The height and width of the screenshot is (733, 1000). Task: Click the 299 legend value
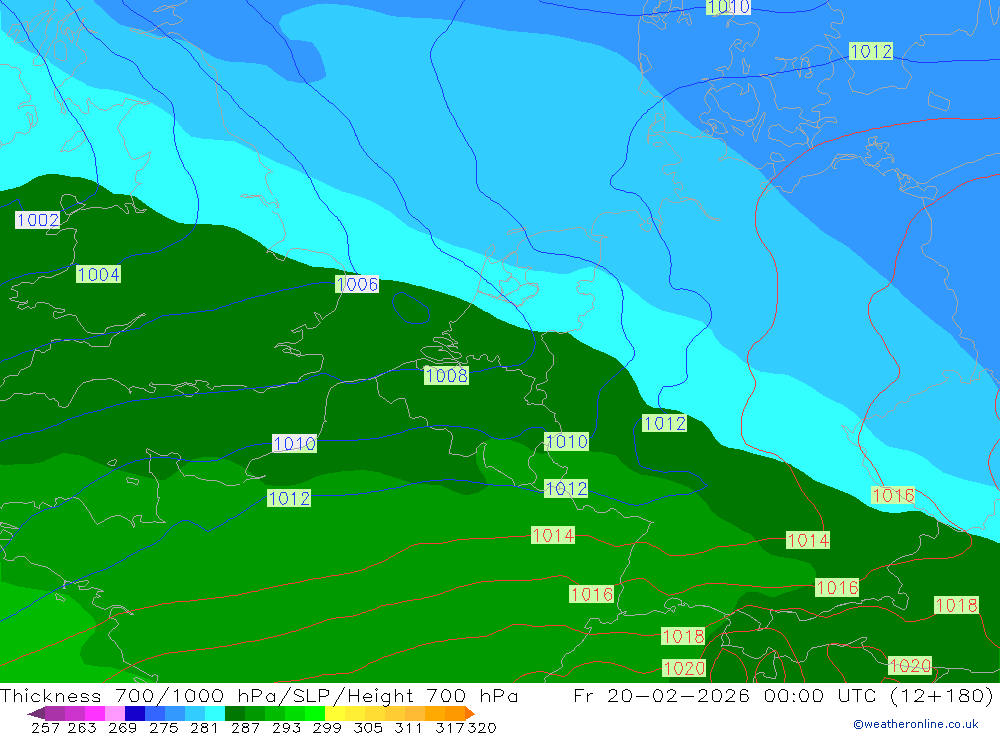(327, 727)
